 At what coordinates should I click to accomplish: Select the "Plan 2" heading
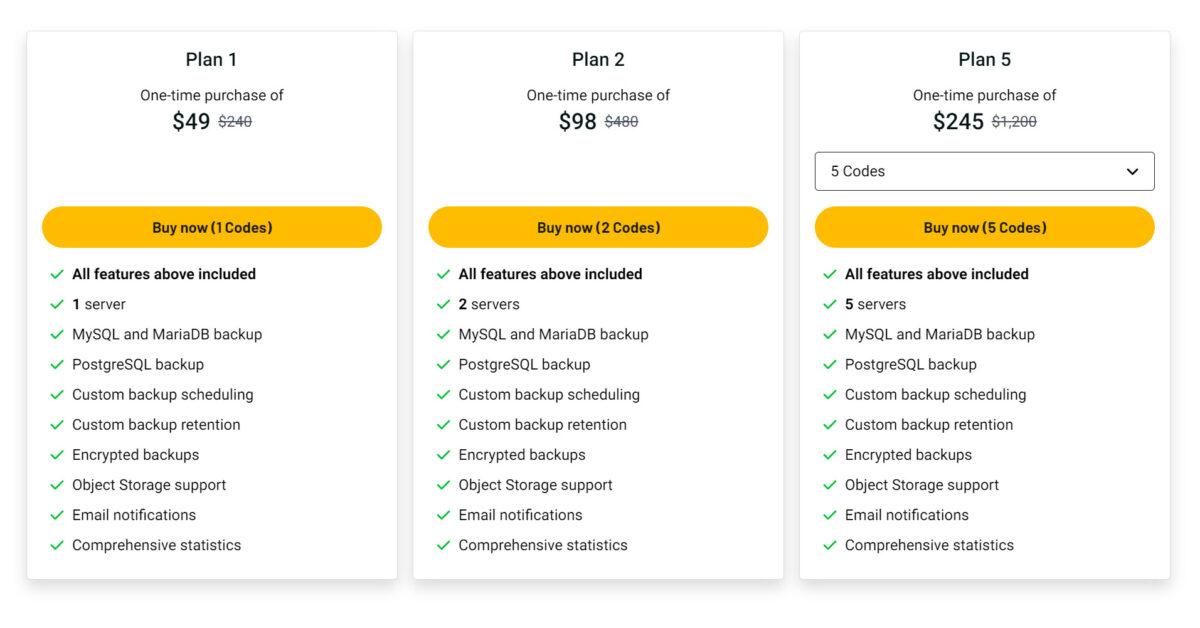[x=598, y=59]
